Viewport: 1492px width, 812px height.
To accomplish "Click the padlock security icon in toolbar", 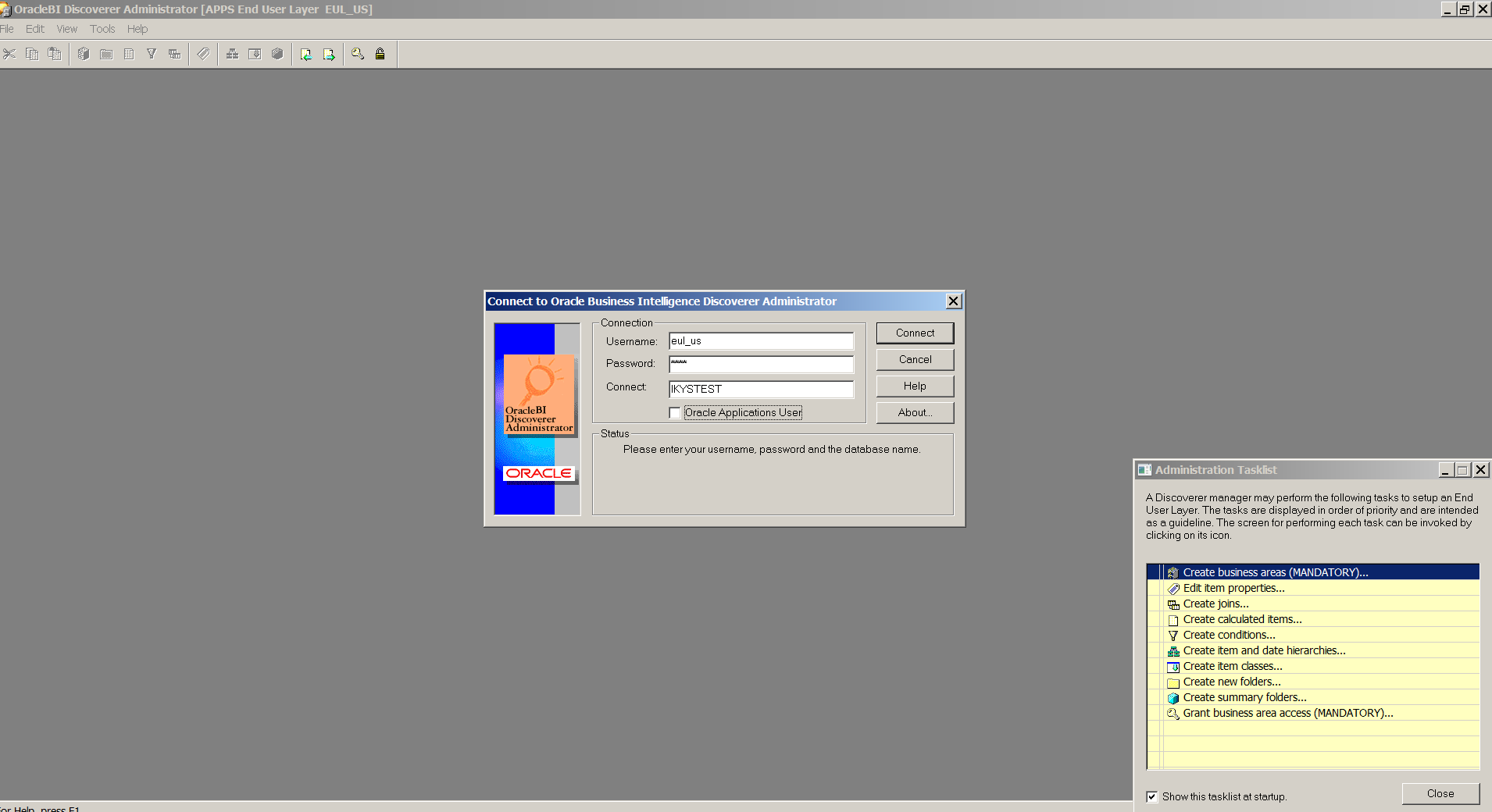I will coord(380,54).
